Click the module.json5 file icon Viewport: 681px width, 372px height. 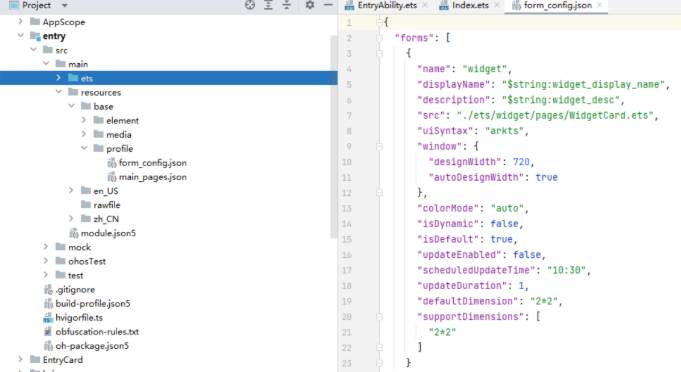pyautogui.click(x=73, y=233)
